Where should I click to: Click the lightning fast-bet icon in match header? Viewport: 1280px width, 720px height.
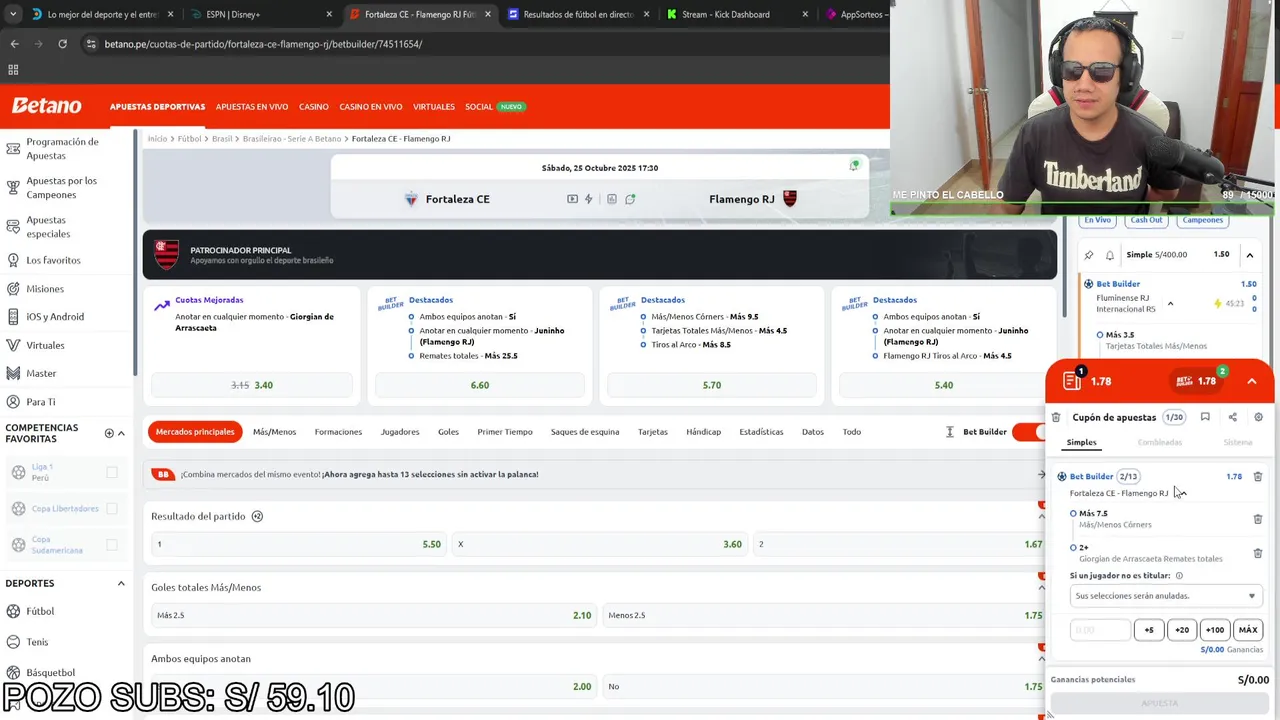589,199
